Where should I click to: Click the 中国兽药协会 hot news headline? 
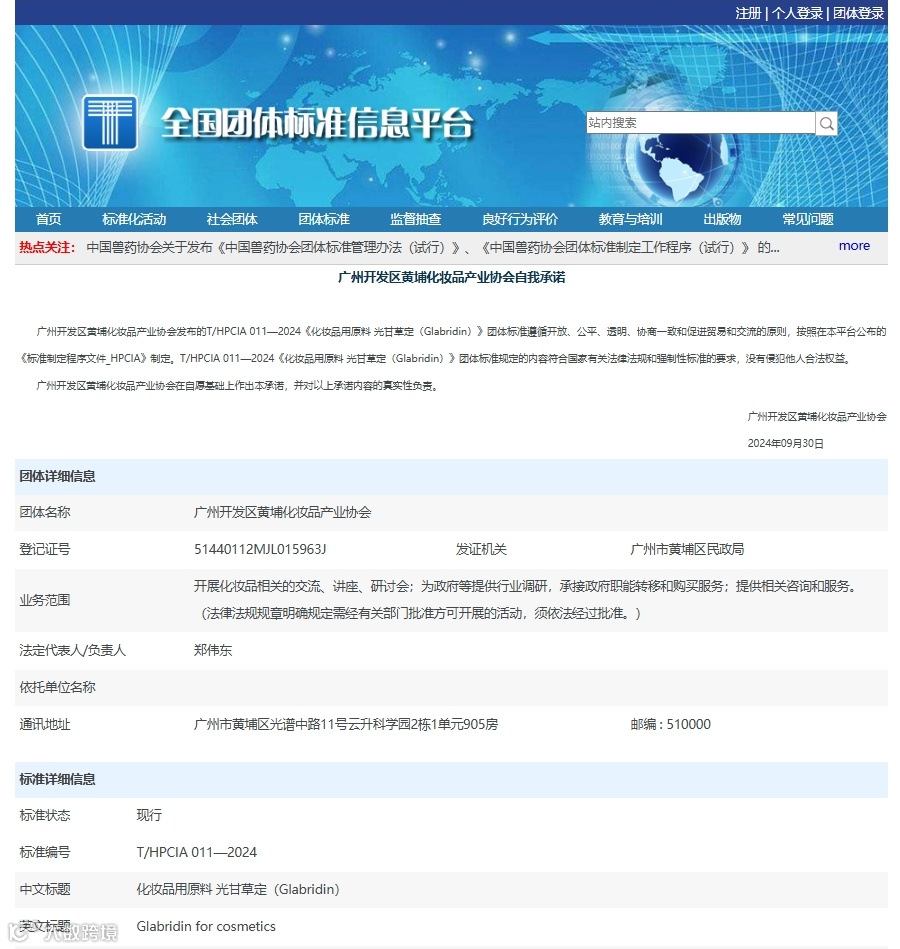(433, 248)
